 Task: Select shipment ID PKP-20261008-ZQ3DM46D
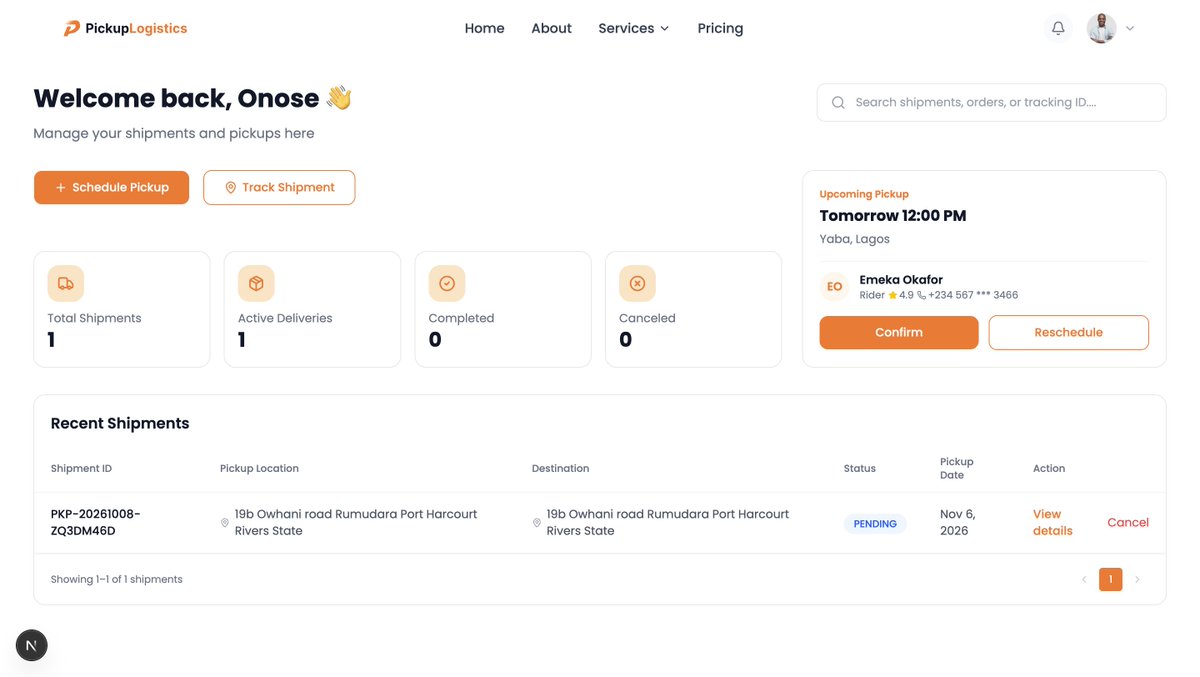pyautogui.click(x=95, y=522)
